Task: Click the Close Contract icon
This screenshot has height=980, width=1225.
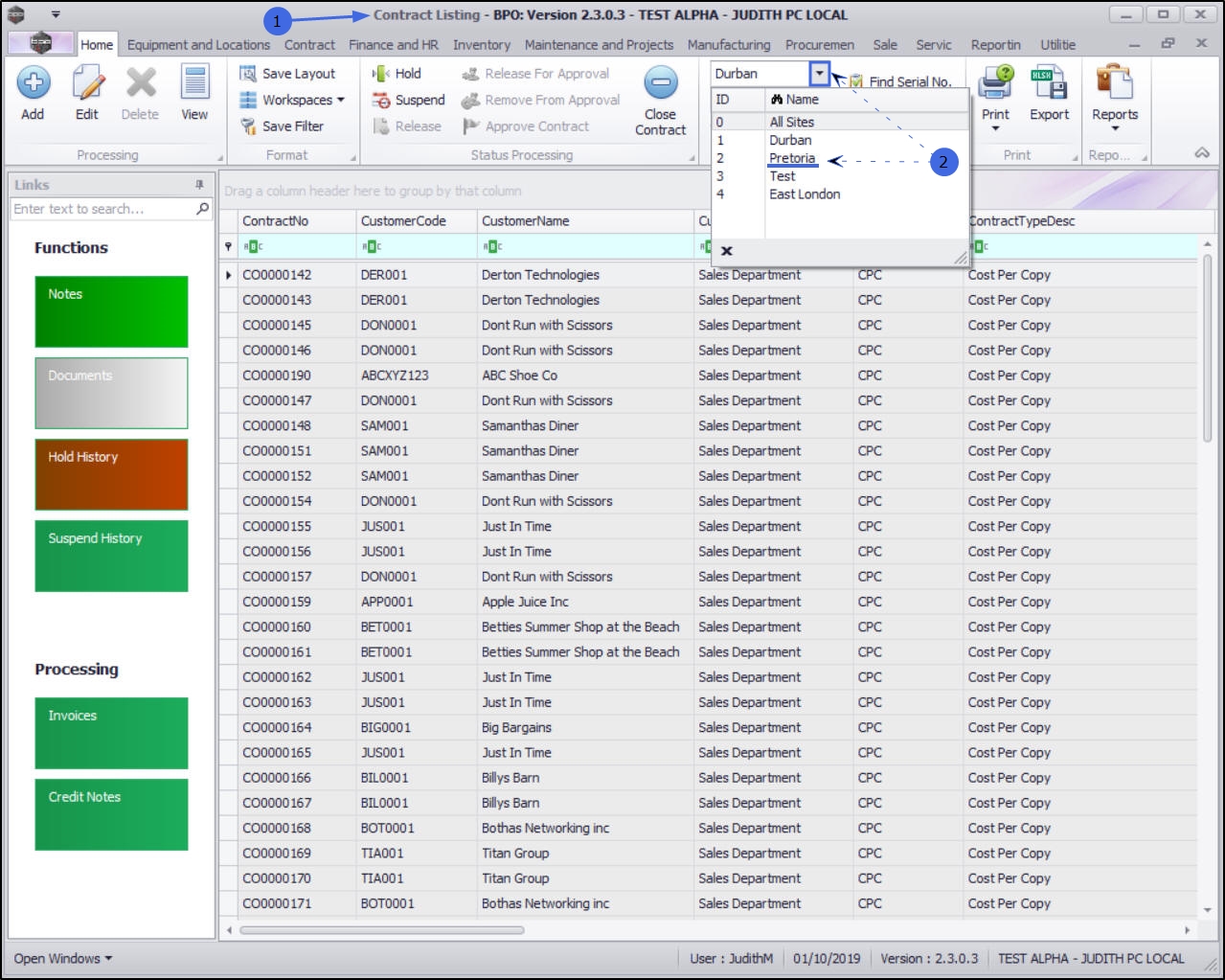Action: (660, 83)
